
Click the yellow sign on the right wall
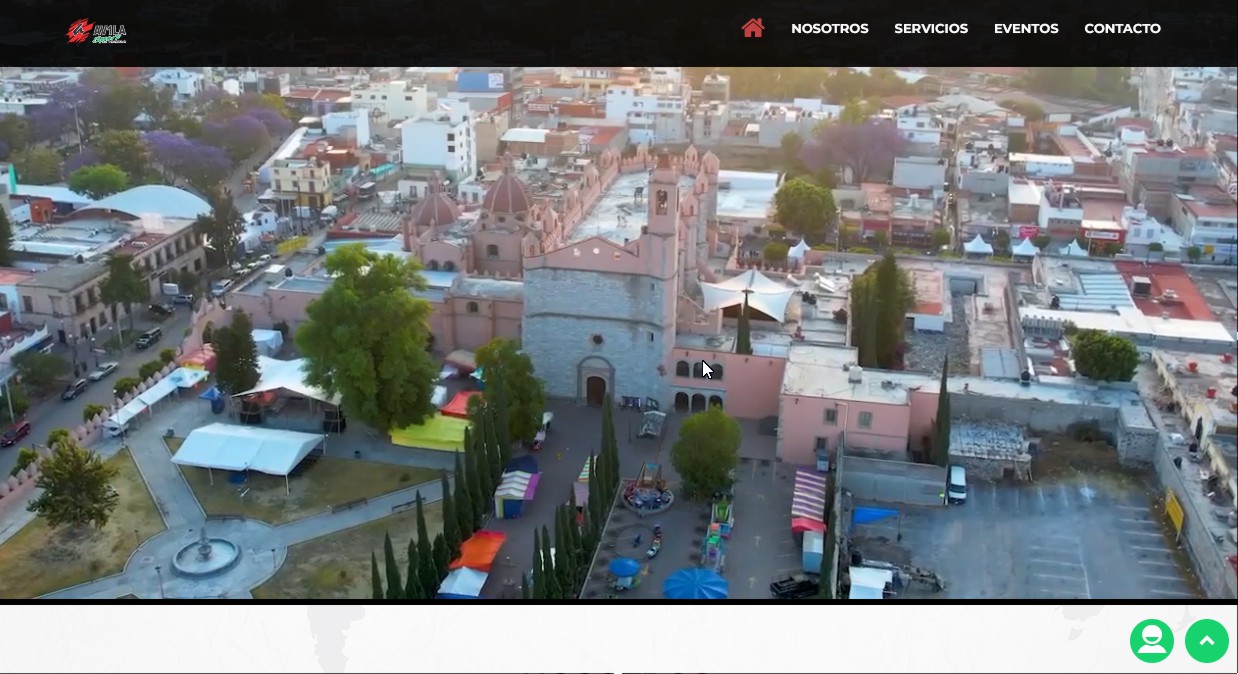pyautogui.click(x=1174, y=511)
